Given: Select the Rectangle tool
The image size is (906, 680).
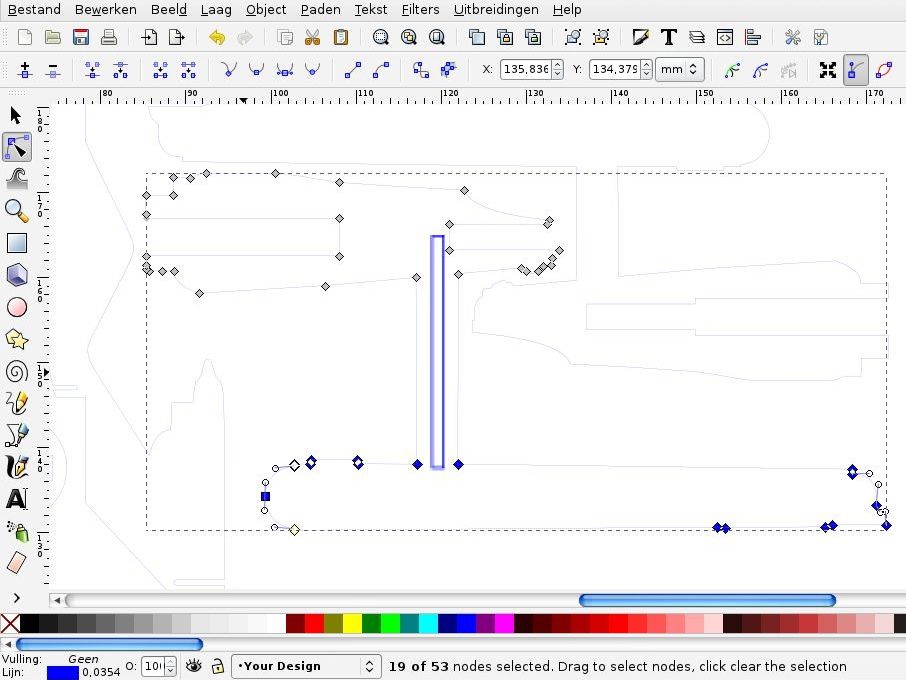Looking at the screenshot, I should (17, 243).
